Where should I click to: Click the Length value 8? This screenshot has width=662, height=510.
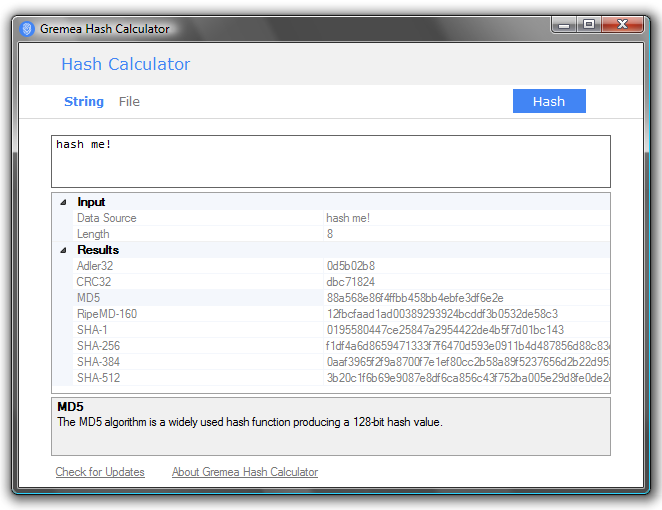click(330, 234)
